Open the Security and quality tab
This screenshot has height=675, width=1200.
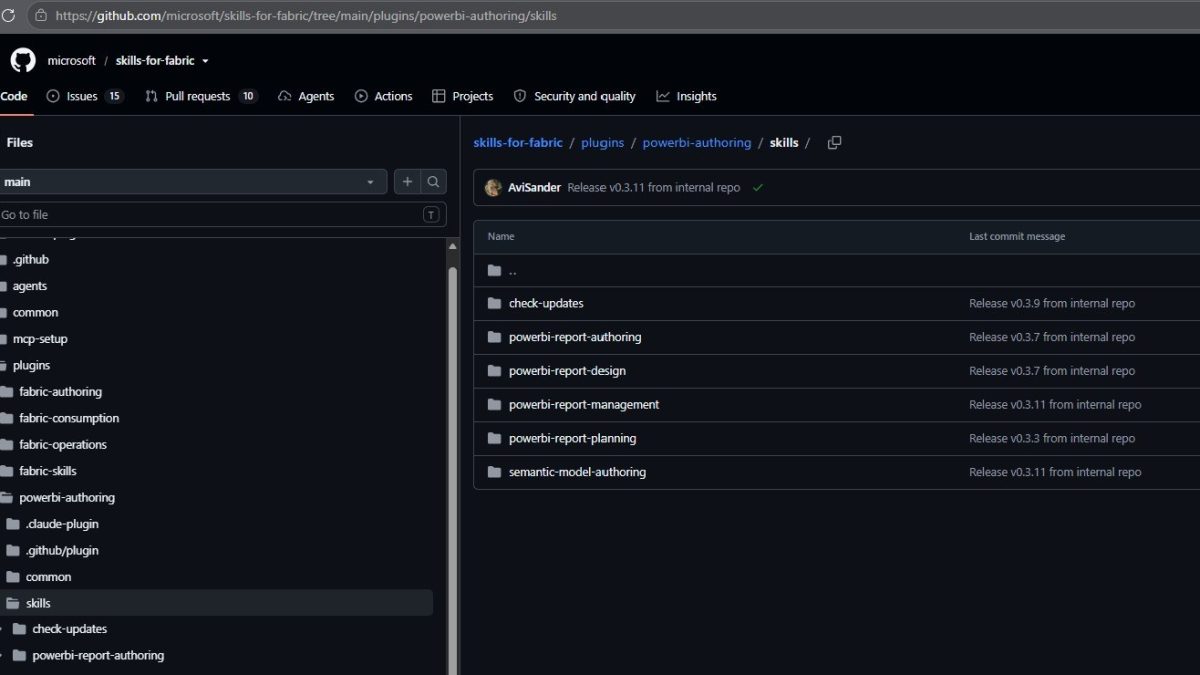tap(574, 96)
